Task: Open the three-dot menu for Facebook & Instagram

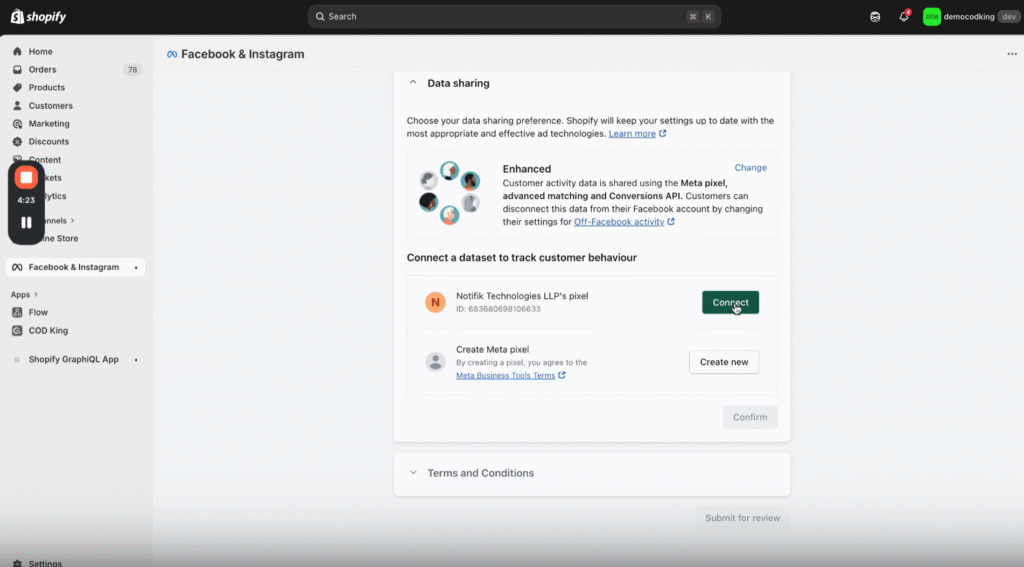Action: (x=1012, y=54)
